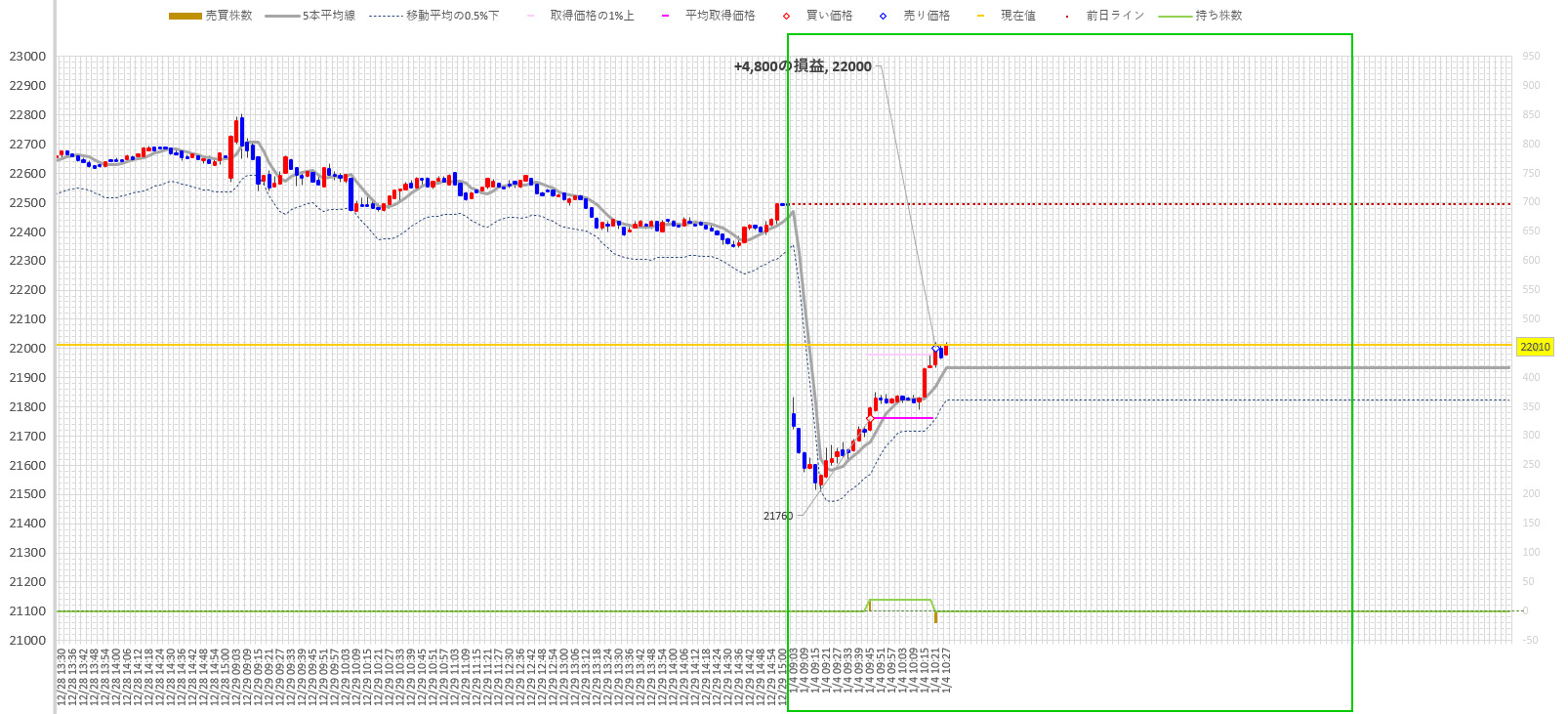Click the green holdings bump near the bottom
Image resolution: width=1568 pixels, height=714 pixels.
pyautogui.click(x=899, y=600)
